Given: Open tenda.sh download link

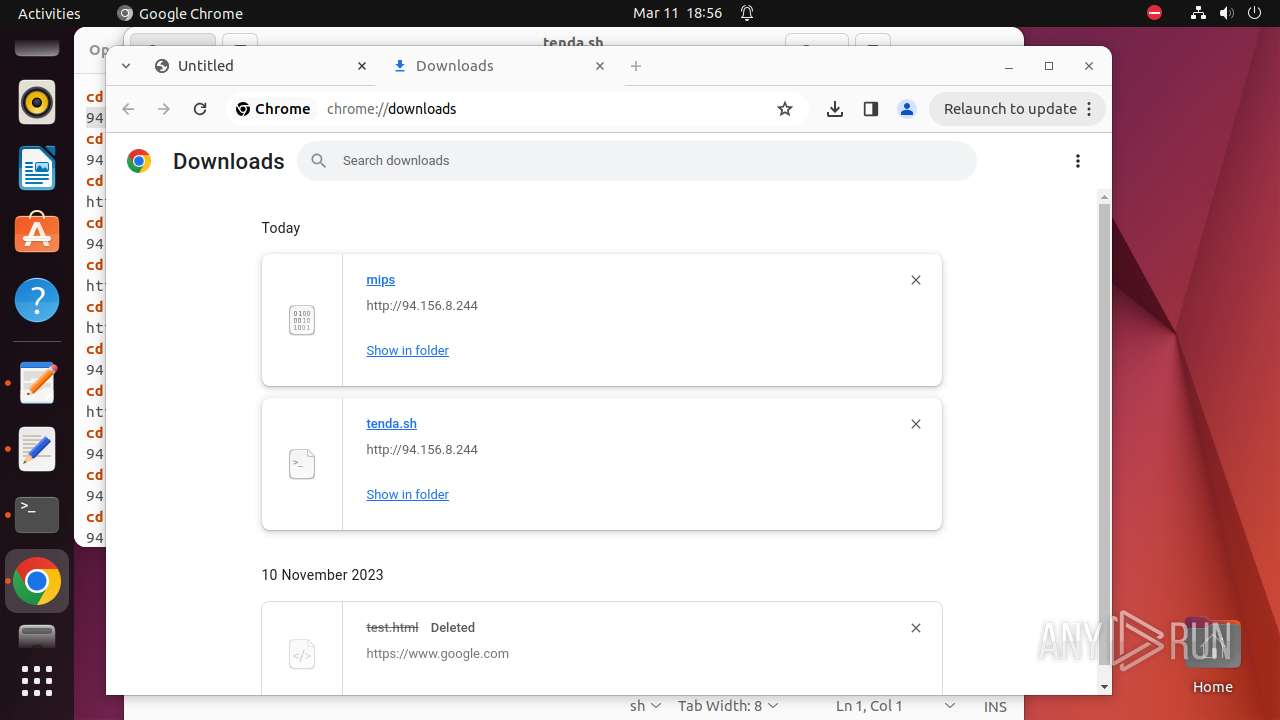Looking at the screenshot, I should (x=391, y=424).
